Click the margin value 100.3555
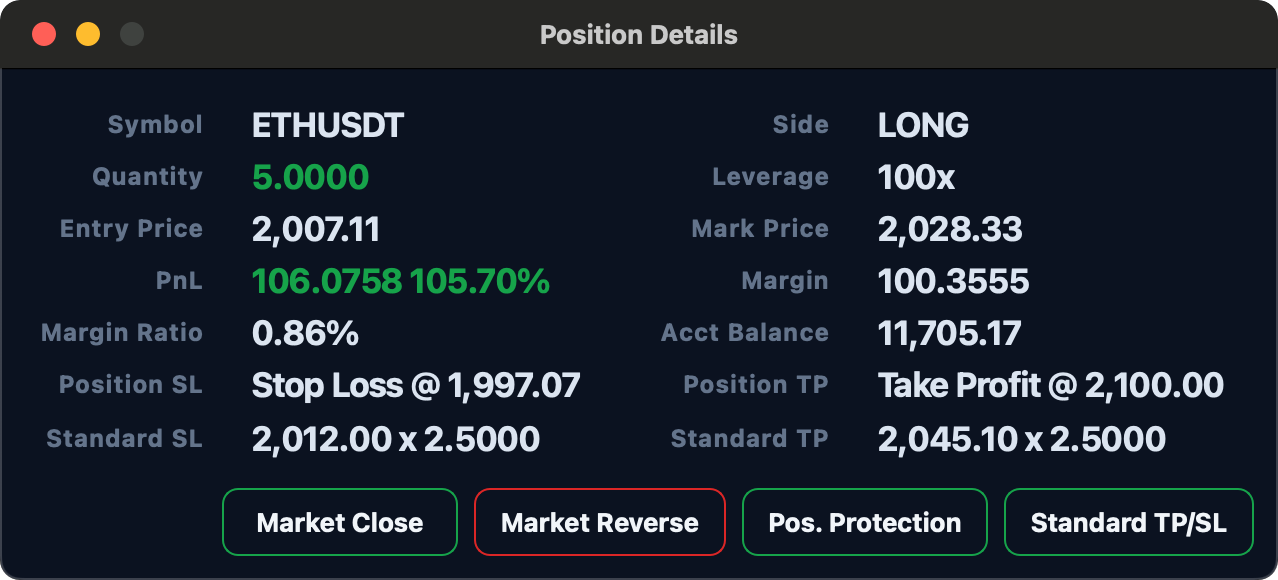 tap(953, 281)
